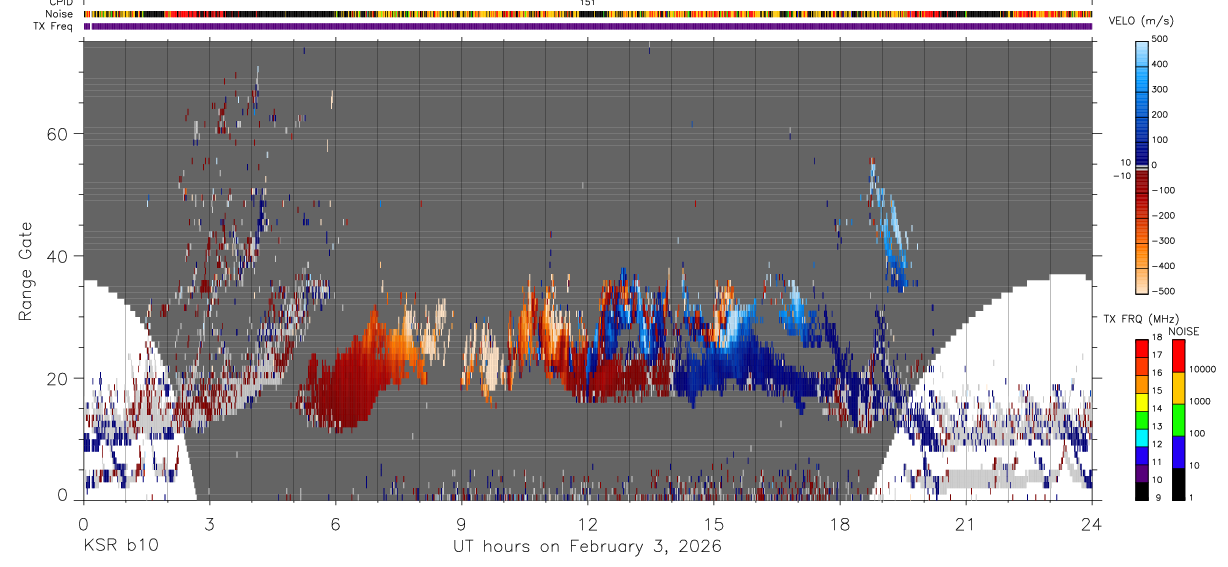The image size is (1228, 567).
Task: Click 'UT hours on February 3, 2026' axis title
Action: click(x=588, y=547)
